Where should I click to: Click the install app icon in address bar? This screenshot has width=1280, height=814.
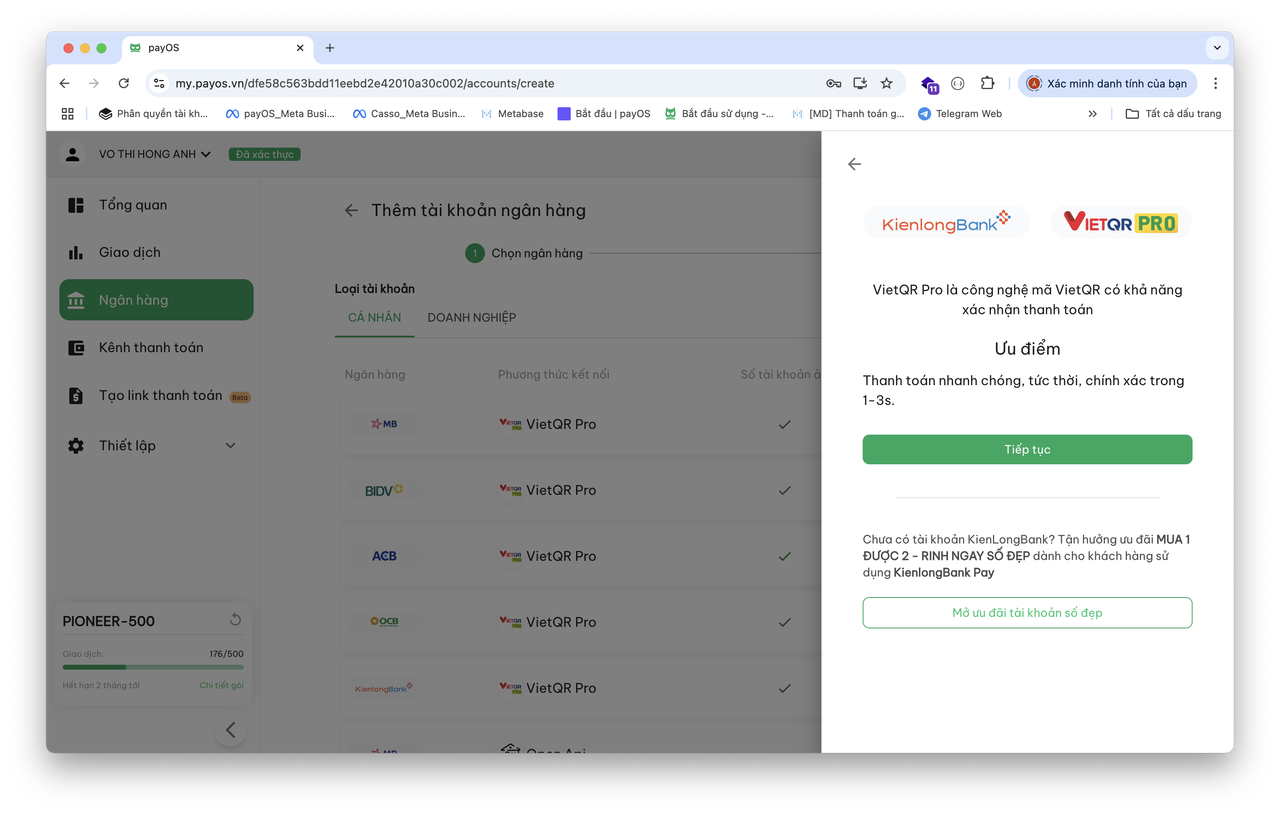click(859, 83)
